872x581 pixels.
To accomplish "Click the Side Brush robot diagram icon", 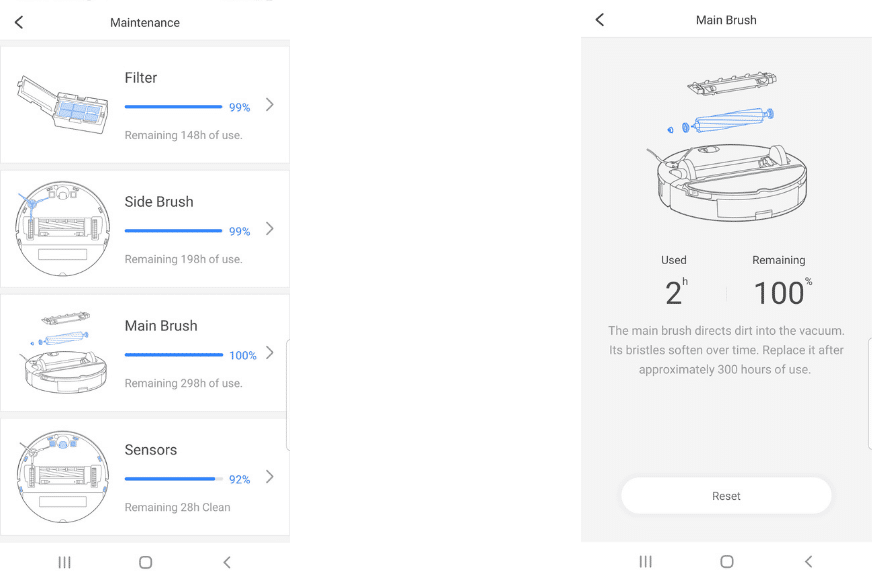I will click(62, 228).
